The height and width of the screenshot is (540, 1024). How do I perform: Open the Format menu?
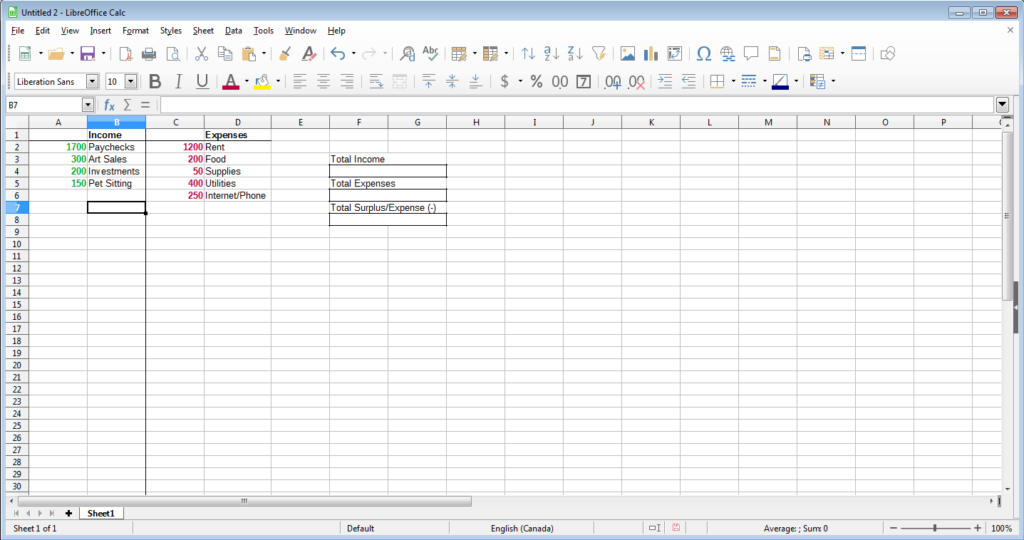(x=135, y=31)
